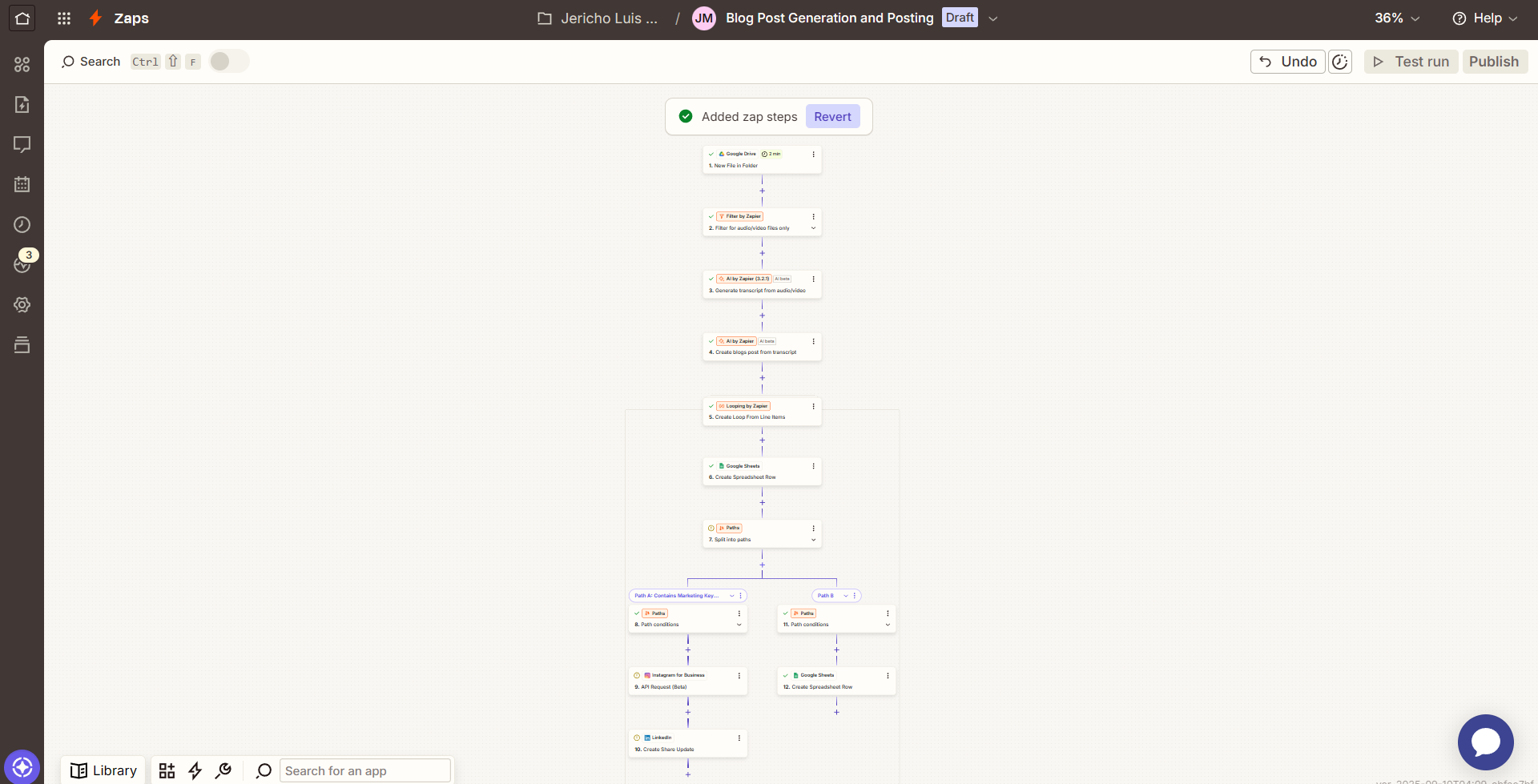Click the Search for an app field

[x=365, y=770]
